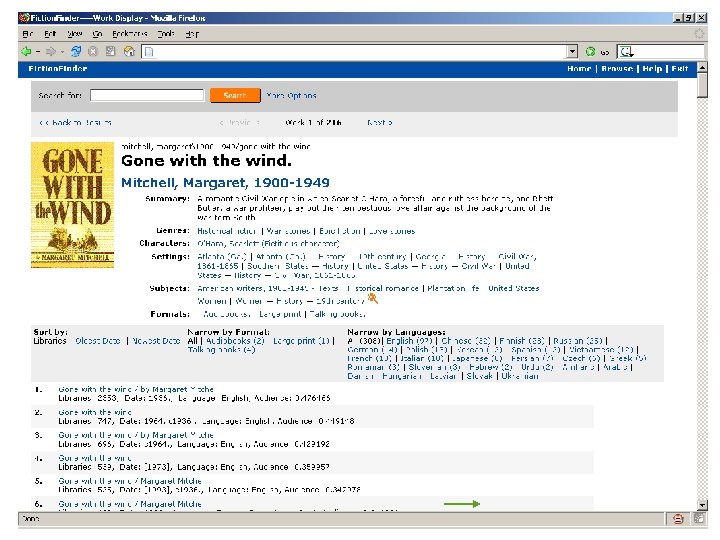Open the More Options link

(292, 96)
